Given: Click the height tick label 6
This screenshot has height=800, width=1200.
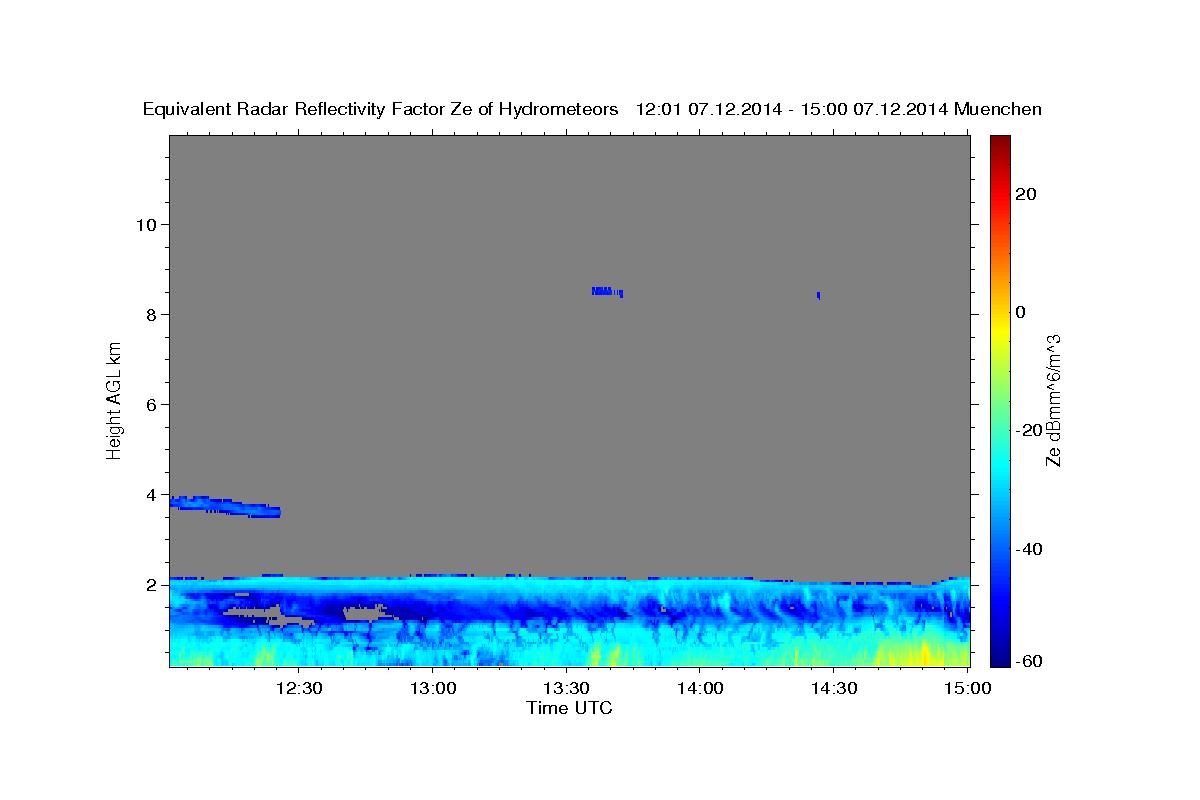Looking at the screenshot, I should 150,404.
